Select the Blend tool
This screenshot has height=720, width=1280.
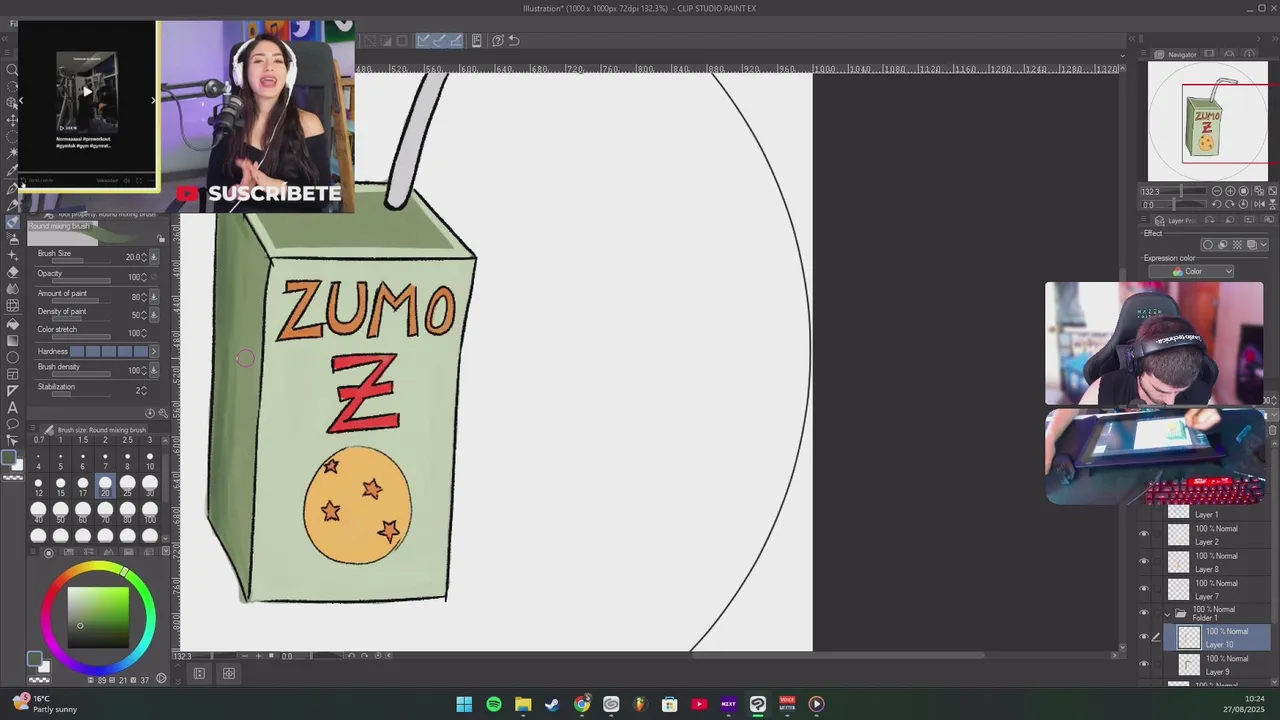point(13,289)
